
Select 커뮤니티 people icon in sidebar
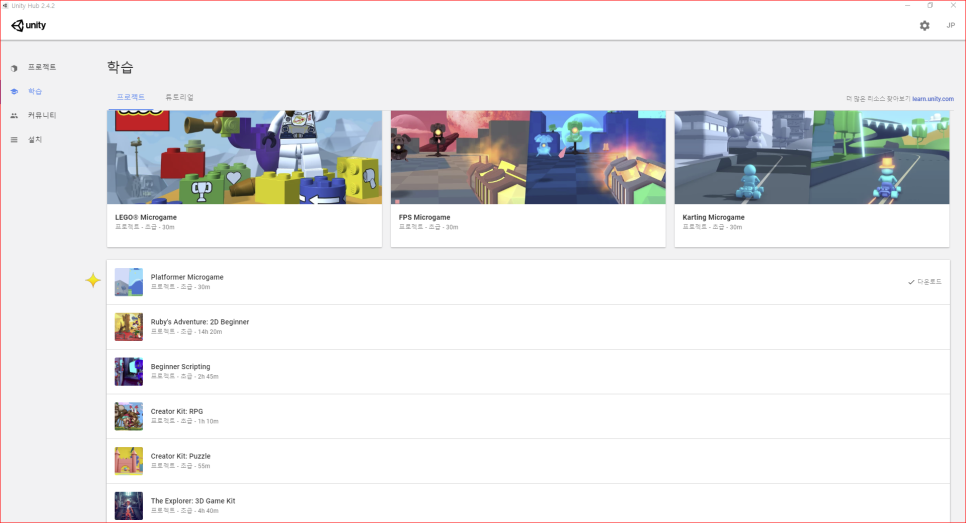pyautogui.click(x=14, y=116)
